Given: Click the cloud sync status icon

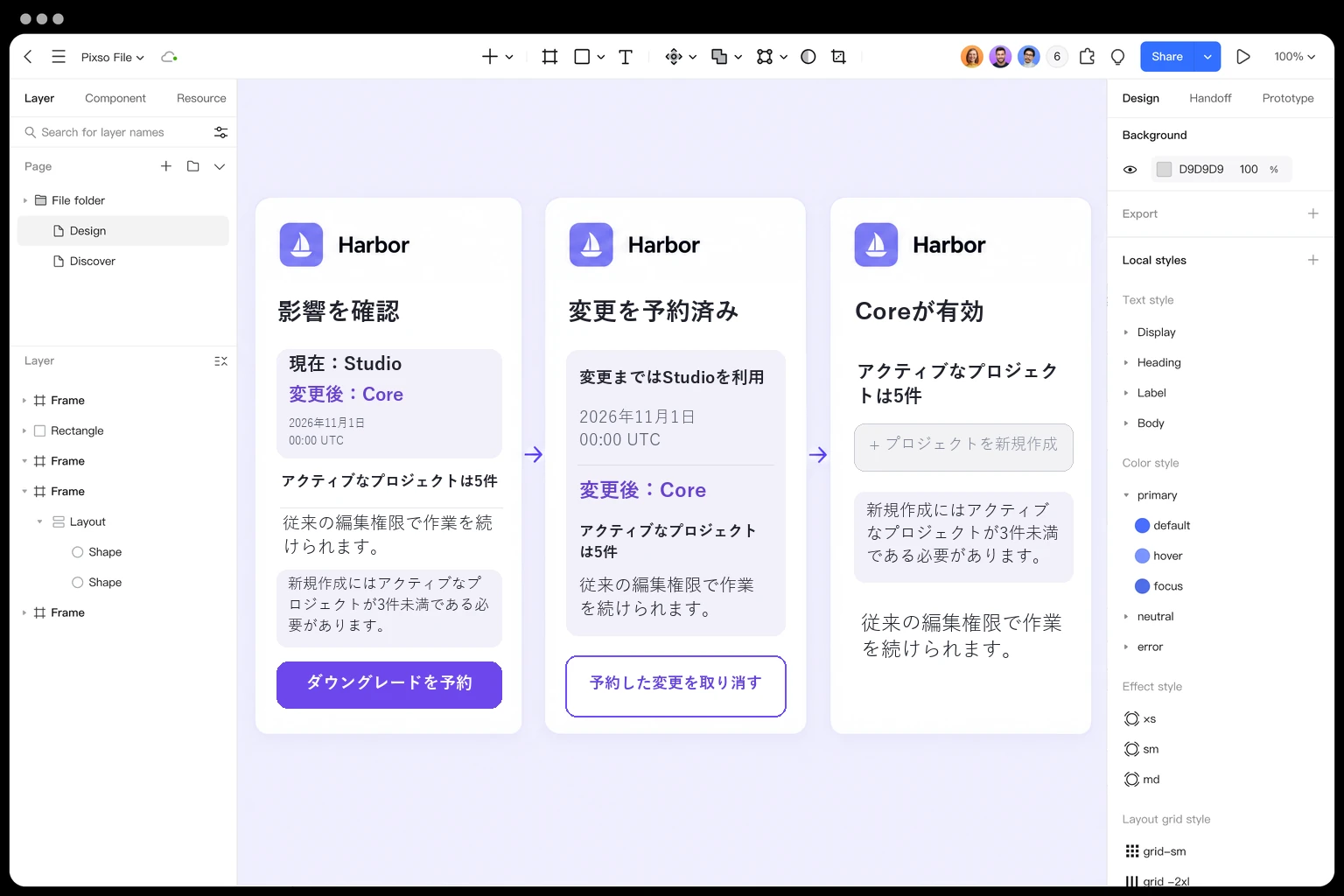Looking at the screenshot, I should coord(169,57).
